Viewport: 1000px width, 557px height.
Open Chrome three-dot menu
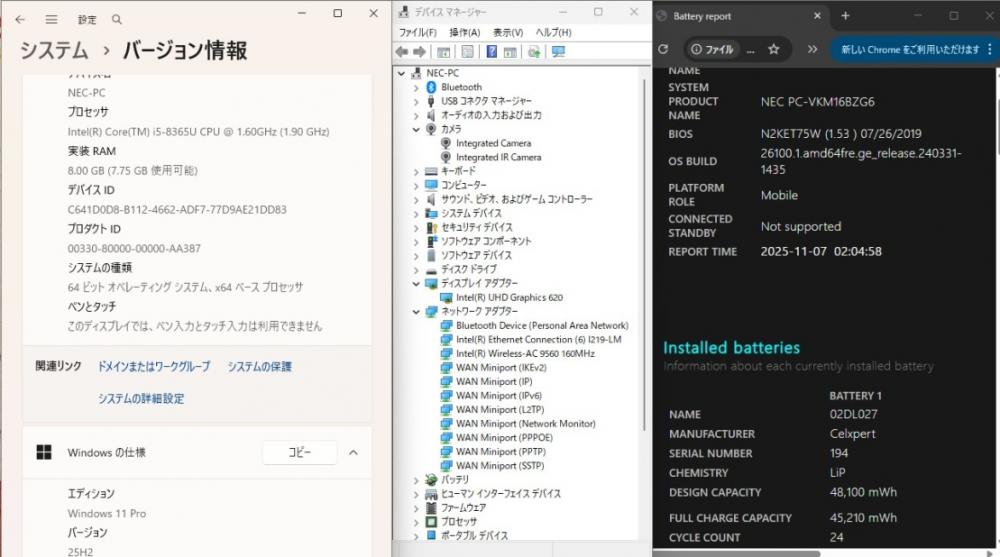click(990, 49)
